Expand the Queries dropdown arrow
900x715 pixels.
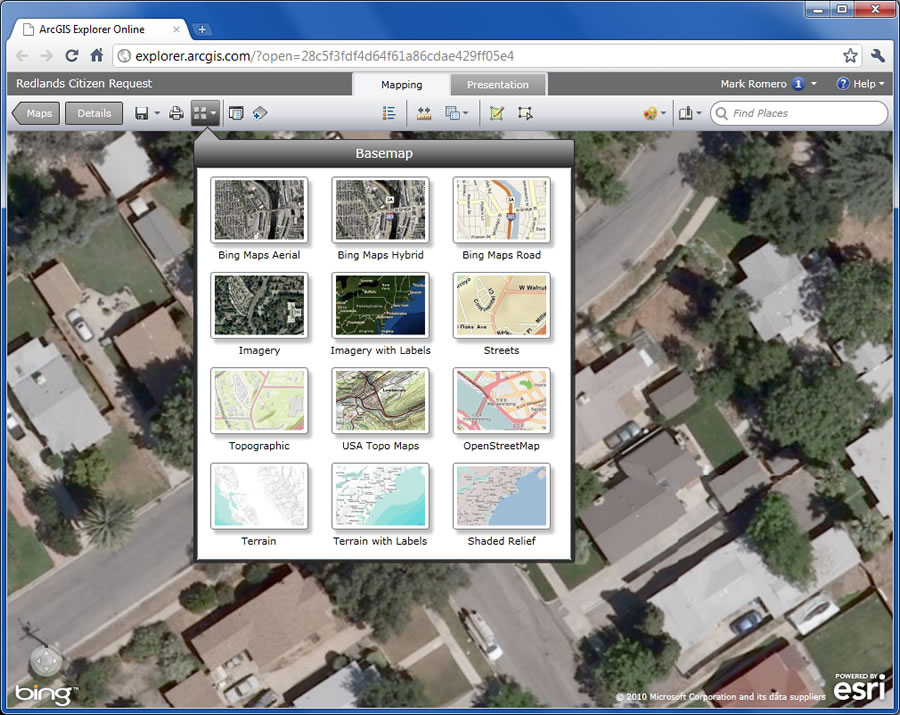(465, 113)
